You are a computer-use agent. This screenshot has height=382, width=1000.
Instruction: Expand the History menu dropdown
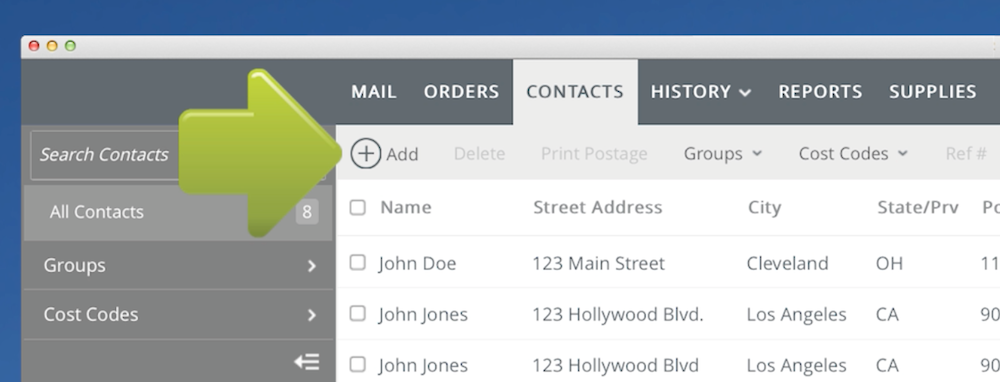(x=700, y=92)
